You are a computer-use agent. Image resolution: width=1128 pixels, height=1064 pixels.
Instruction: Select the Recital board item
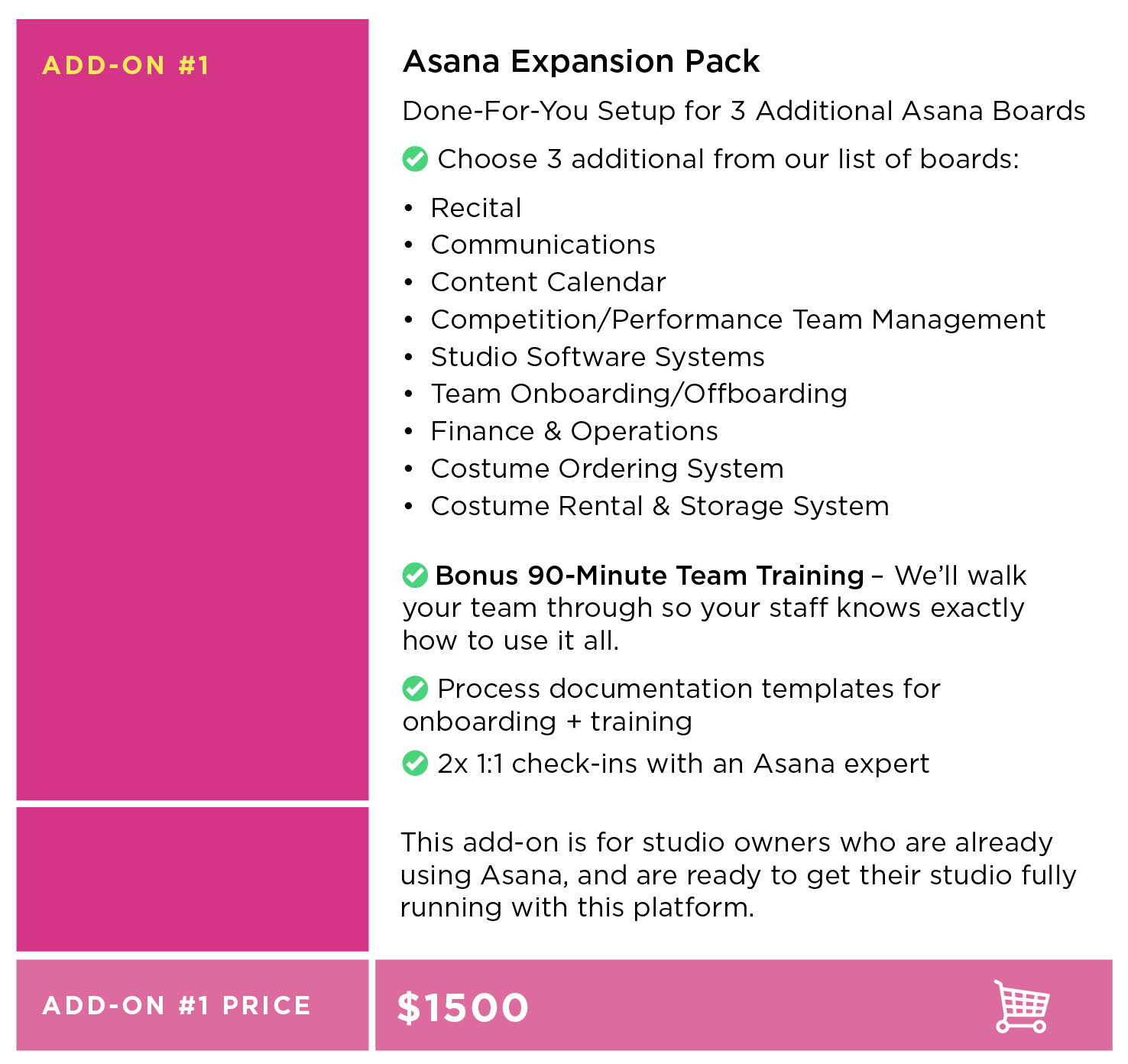click(476, 208)
